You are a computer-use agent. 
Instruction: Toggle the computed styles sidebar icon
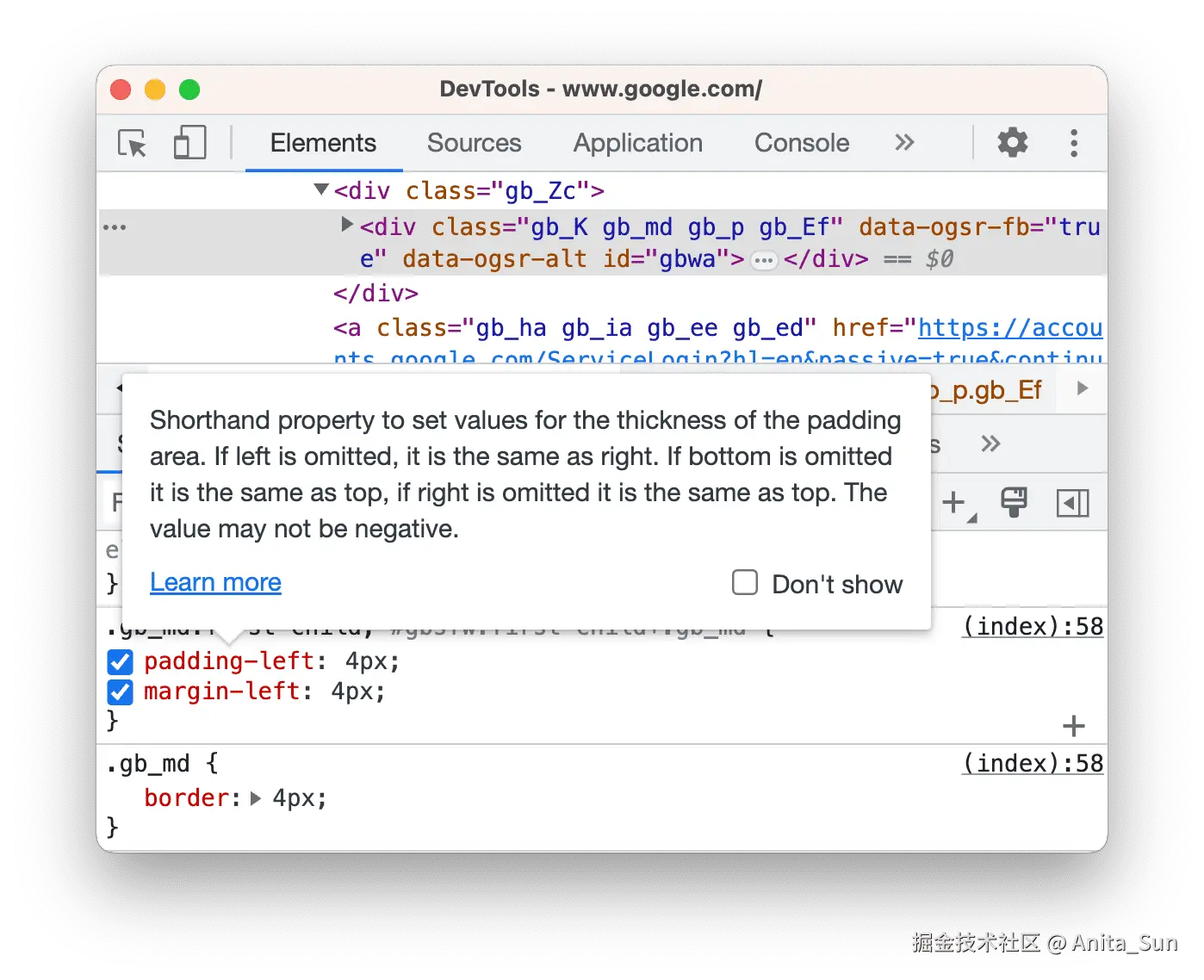[x=1072, y=503]
